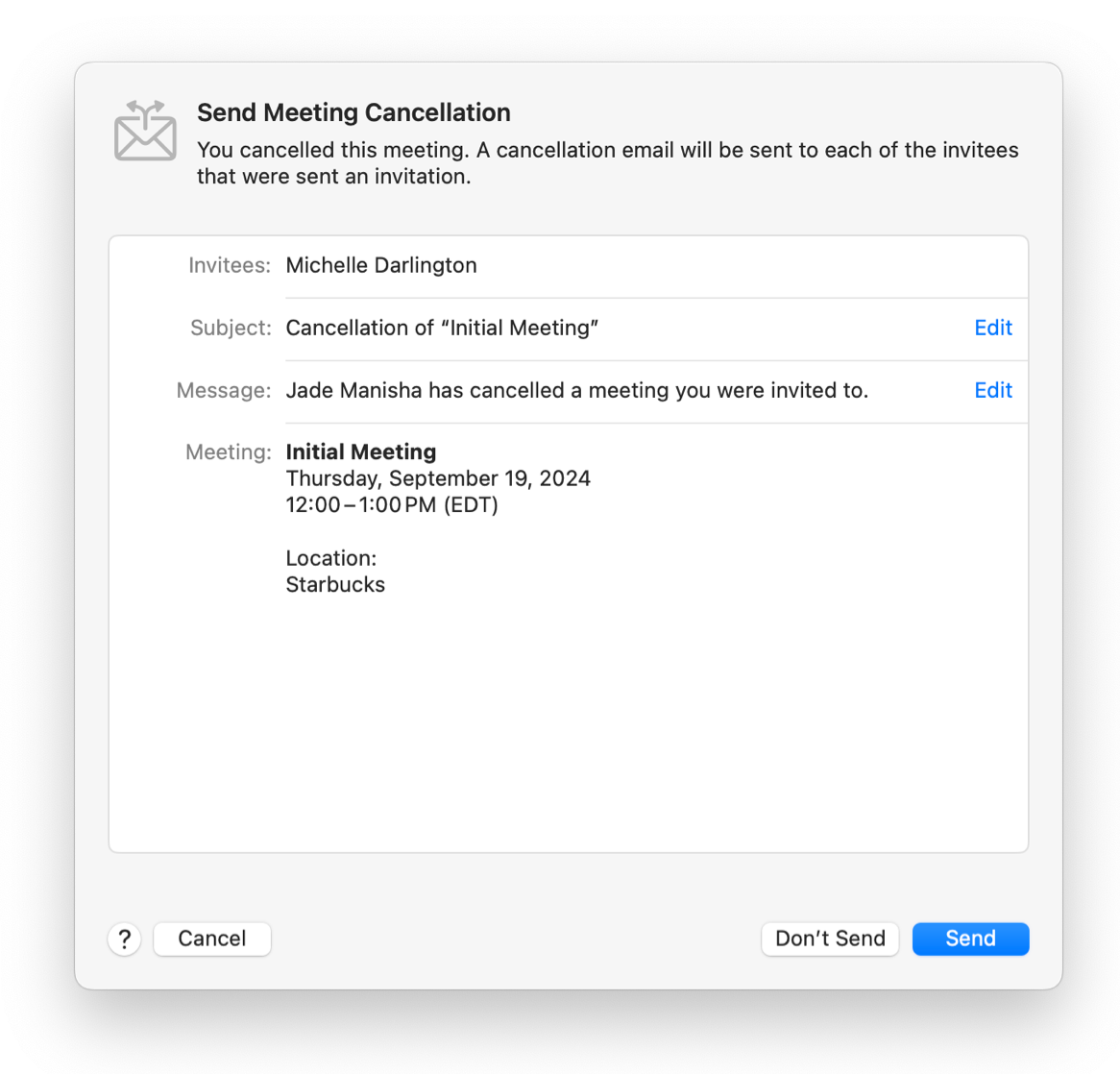Image resolution: width=1120 pixels, height=1074 pixels.
Task: Choose Don't Send
Action: pos(830,939)
